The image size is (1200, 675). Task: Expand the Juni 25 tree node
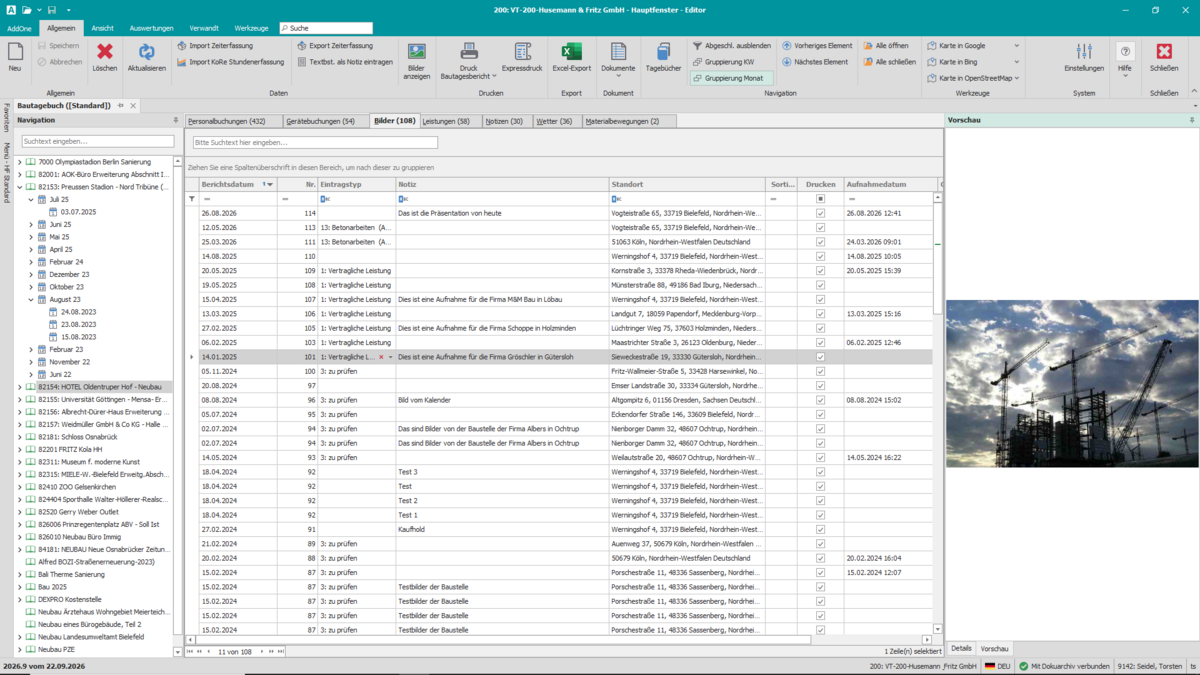point(31,225)
